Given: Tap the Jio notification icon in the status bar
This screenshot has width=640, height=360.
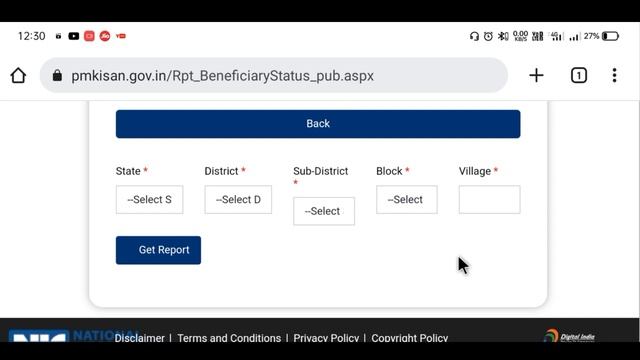Looking at the screenshot, I should 105,36.
